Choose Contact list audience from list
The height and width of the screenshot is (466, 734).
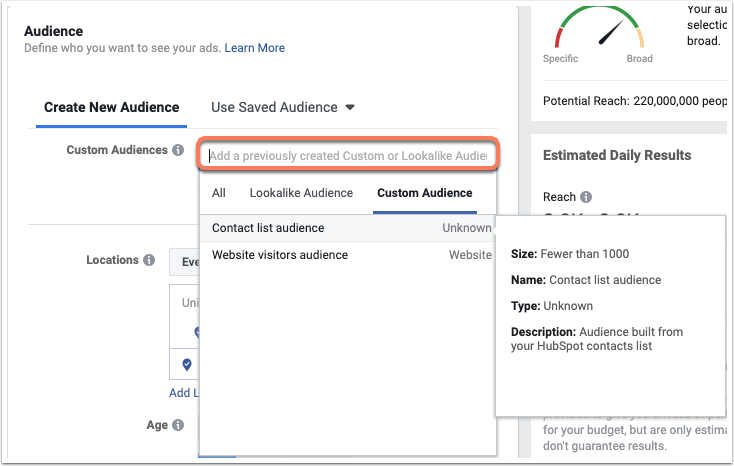pyautogui.click(x=347, y=228)
